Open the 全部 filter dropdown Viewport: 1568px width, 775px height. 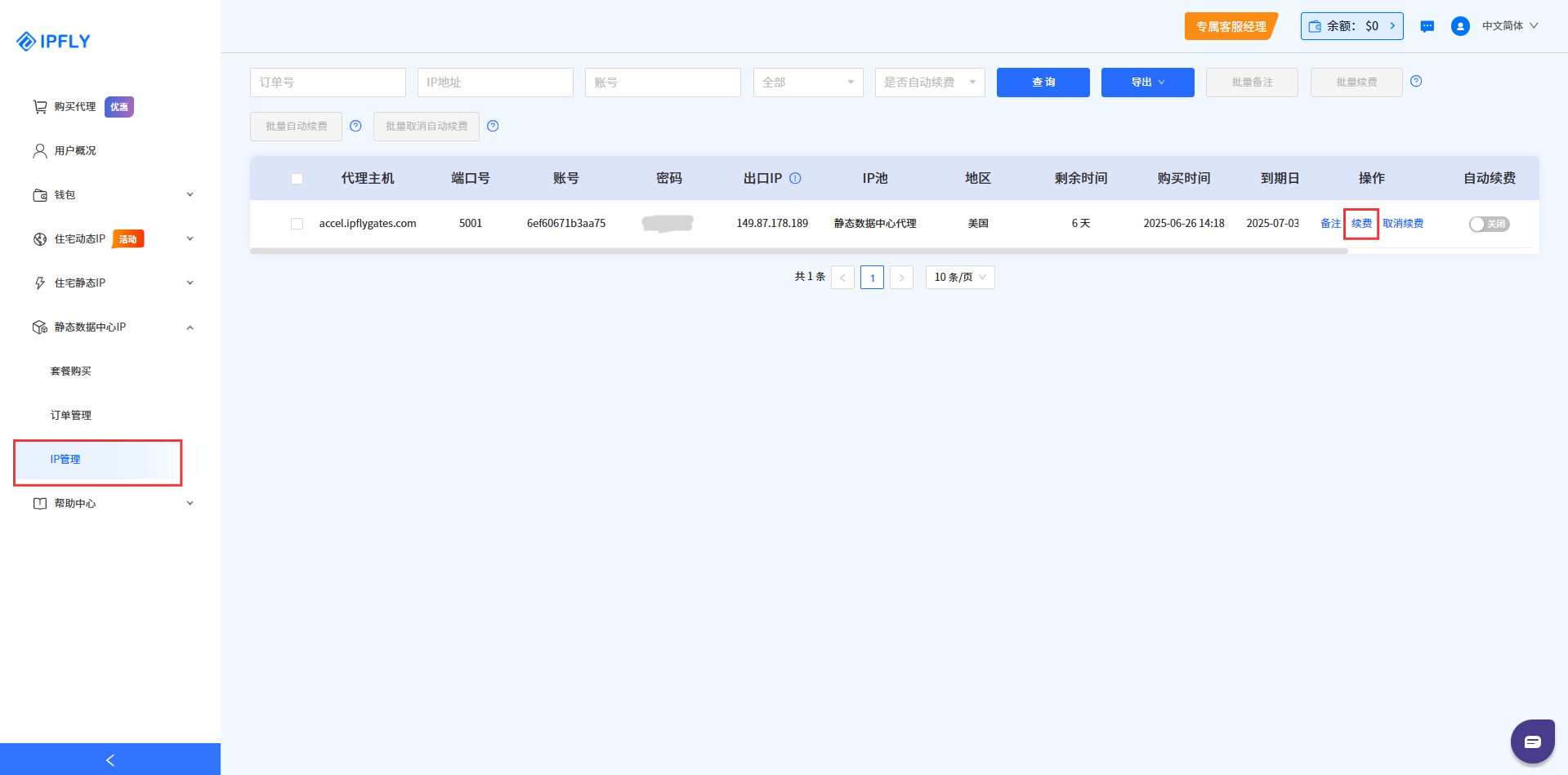tap(808, 82)
